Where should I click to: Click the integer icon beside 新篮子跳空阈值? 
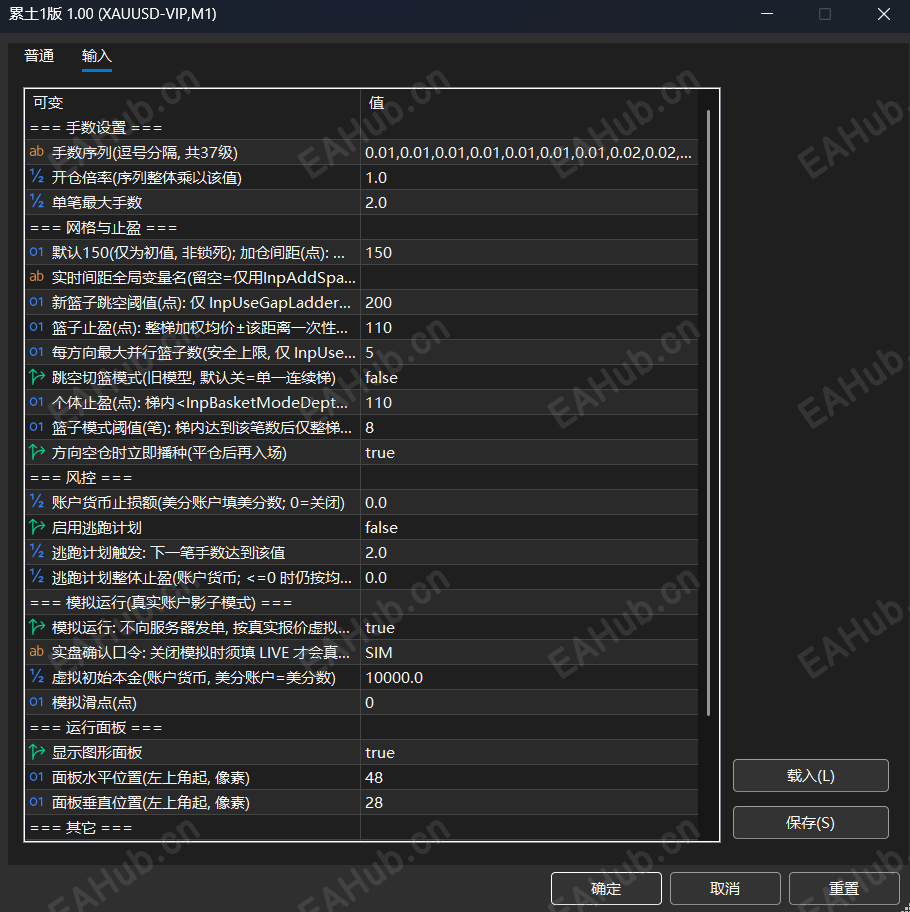37,302
